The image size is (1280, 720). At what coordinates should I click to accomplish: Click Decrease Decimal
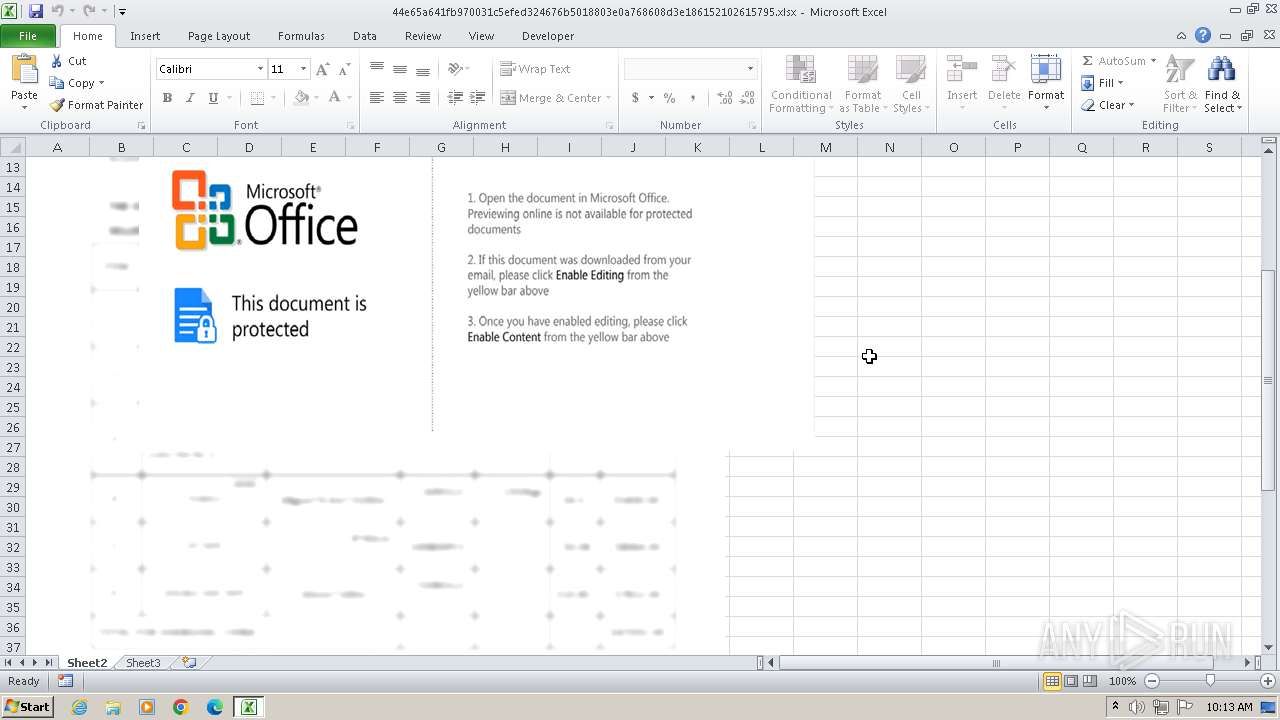[747, 98]
